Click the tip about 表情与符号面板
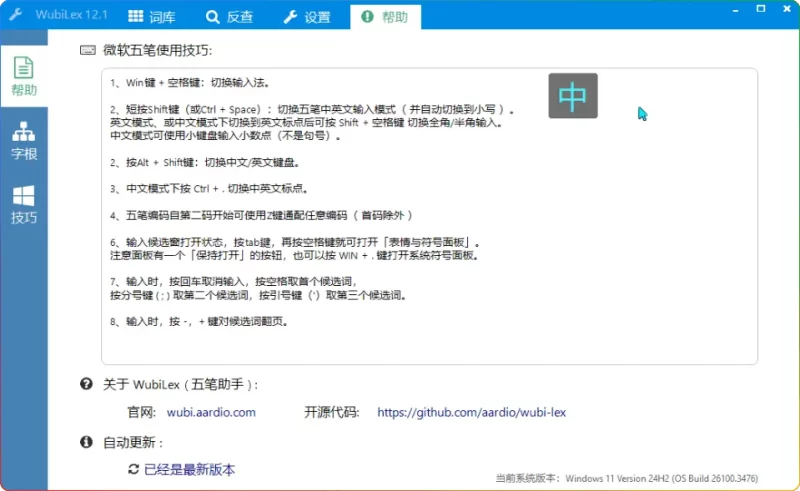 tap(295, 242)
